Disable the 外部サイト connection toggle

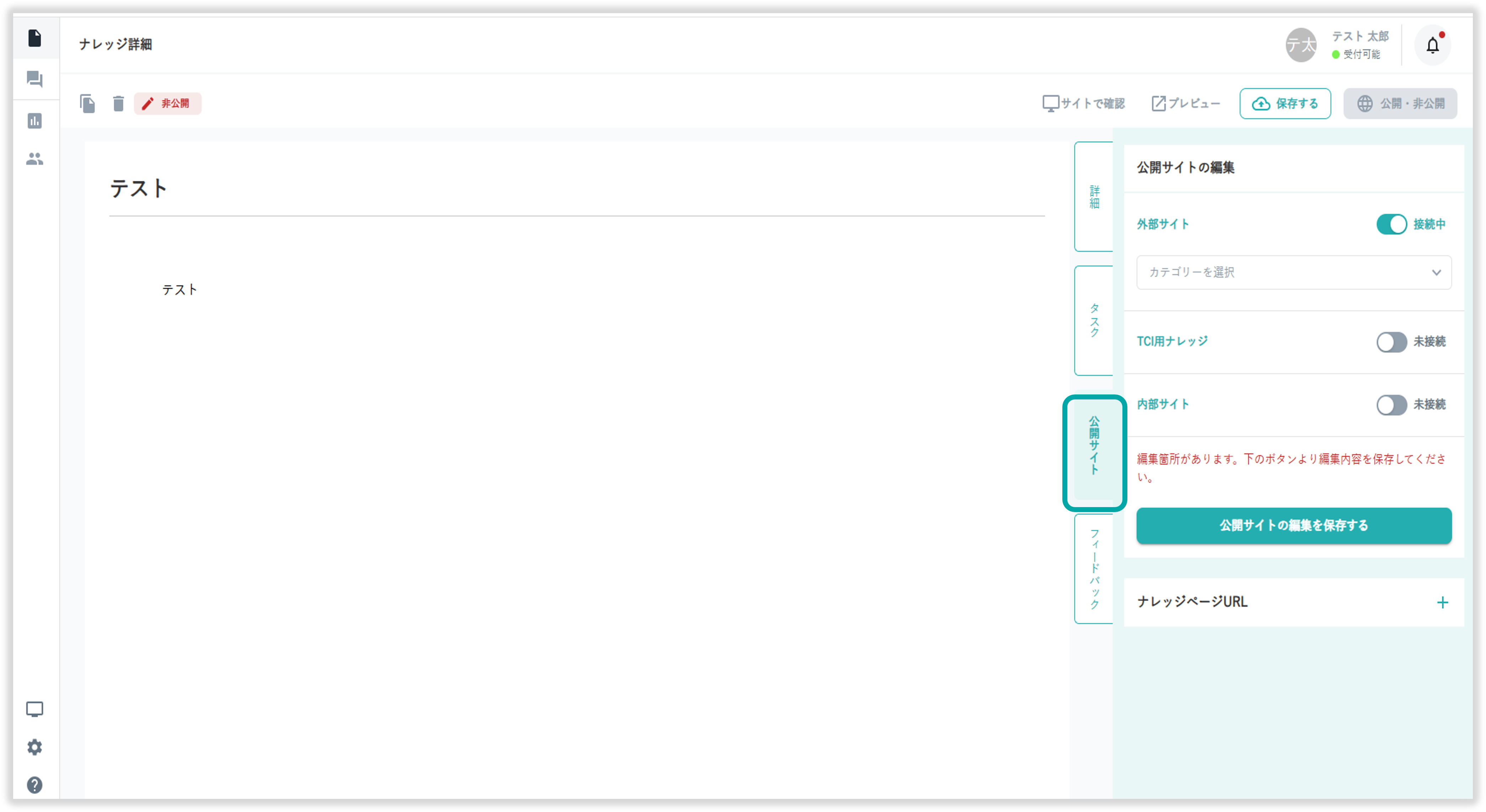pyautogui.click(x=1391, y=224)
